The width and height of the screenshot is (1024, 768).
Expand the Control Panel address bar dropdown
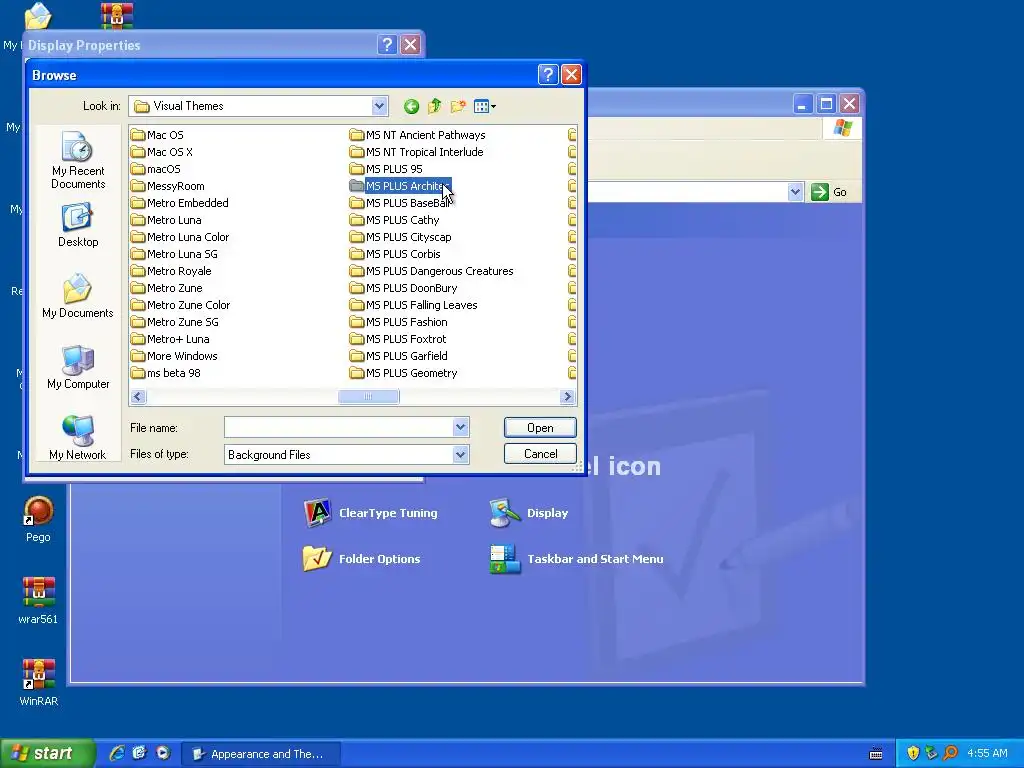(795, 192)
